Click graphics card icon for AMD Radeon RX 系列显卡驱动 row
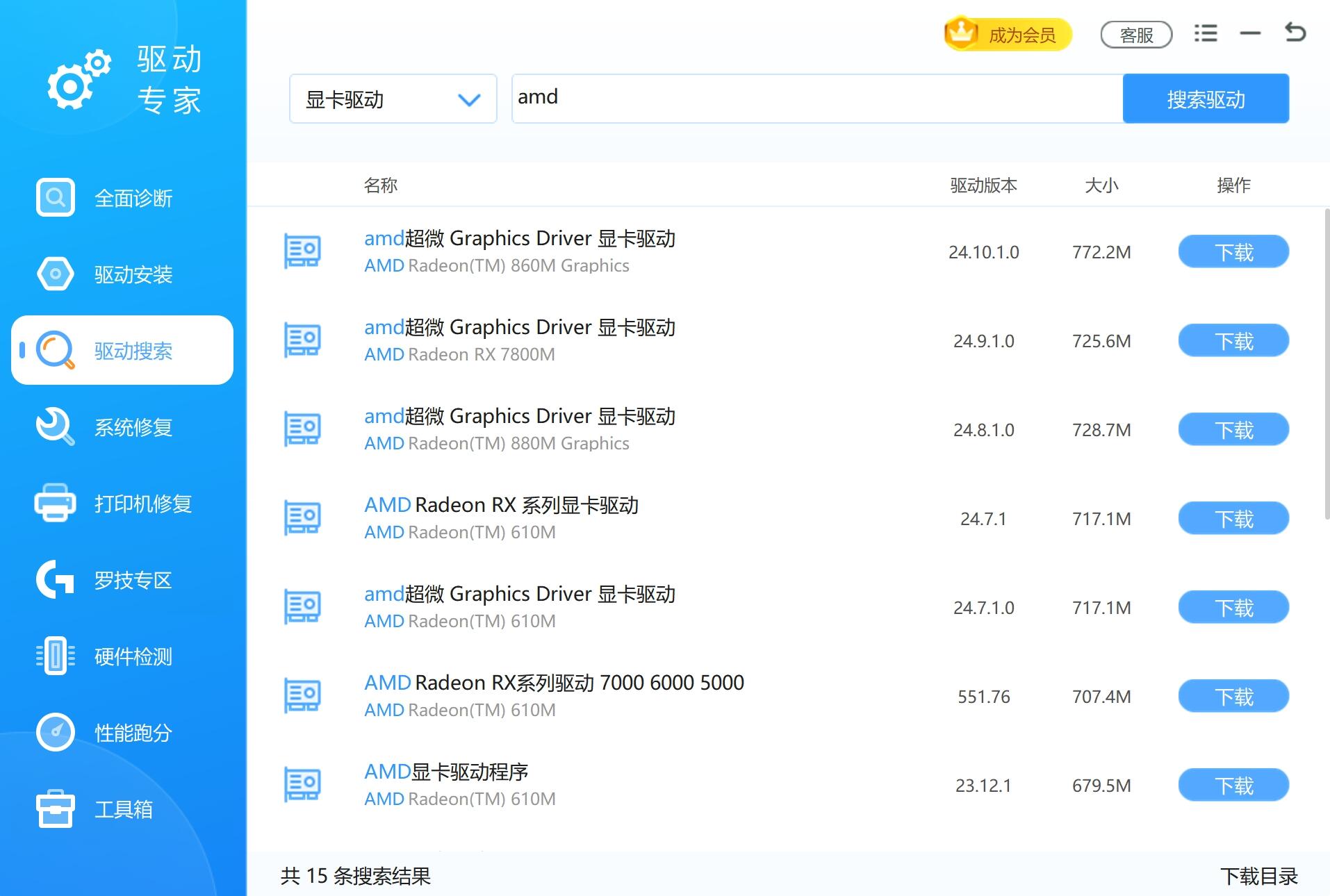Screen dimensions: 1330x896 pyautogui.click(x=302, y=518)
